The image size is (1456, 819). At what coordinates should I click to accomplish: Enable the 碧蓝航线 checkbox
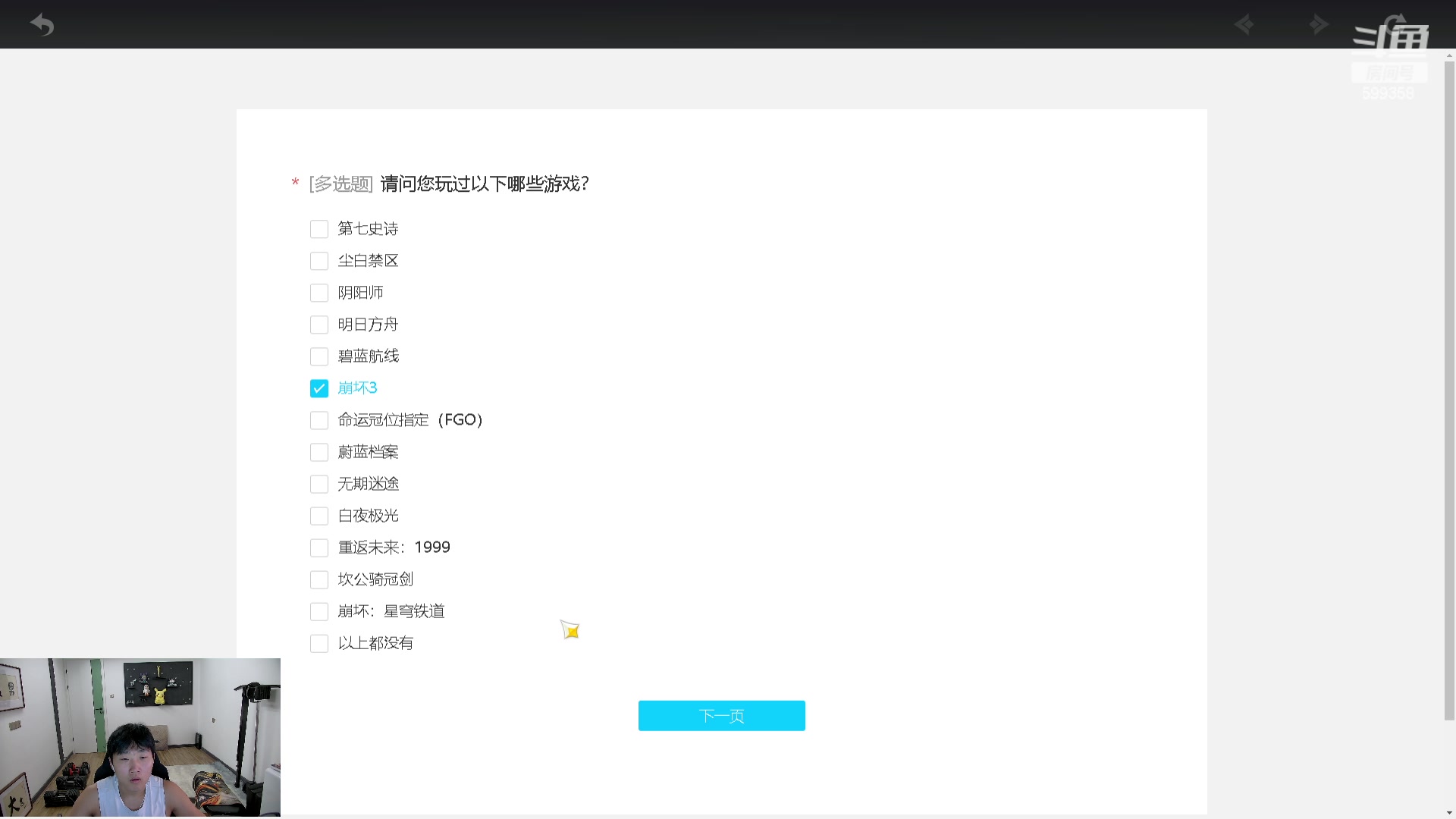click(319, 356)
